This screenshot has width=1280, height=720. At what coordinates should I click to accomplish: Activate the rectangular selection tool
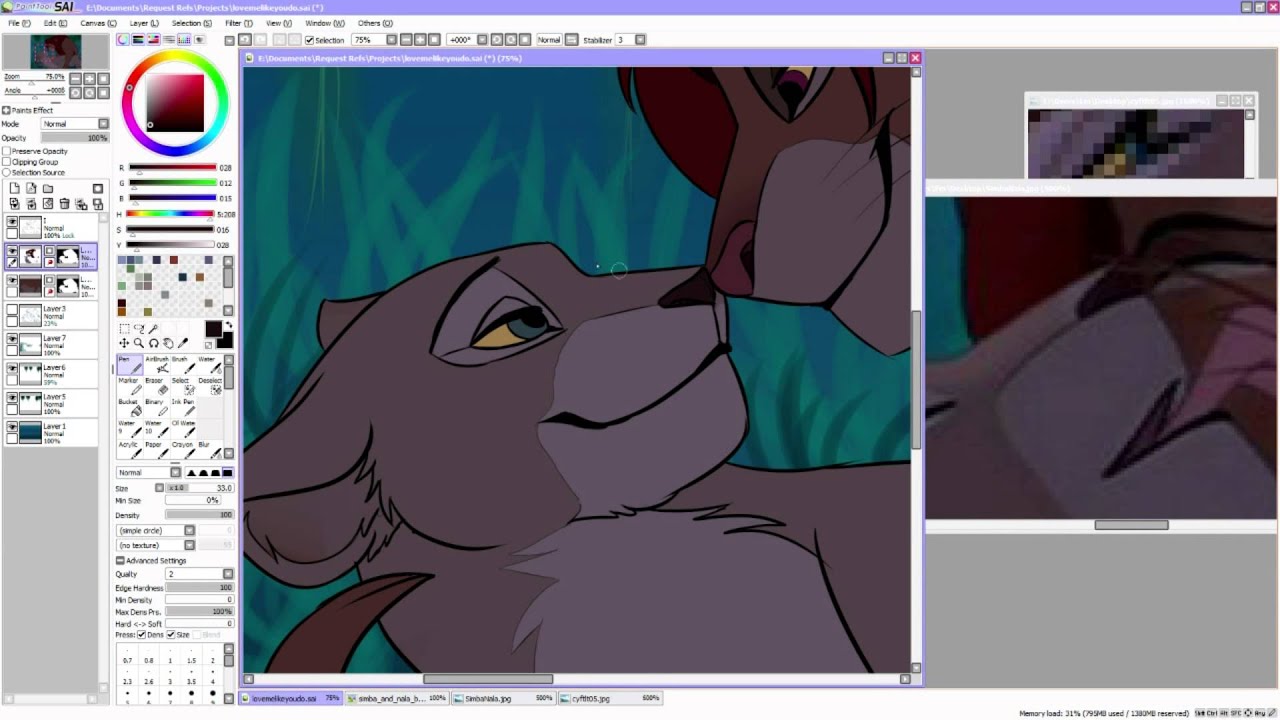coord(124,329)
